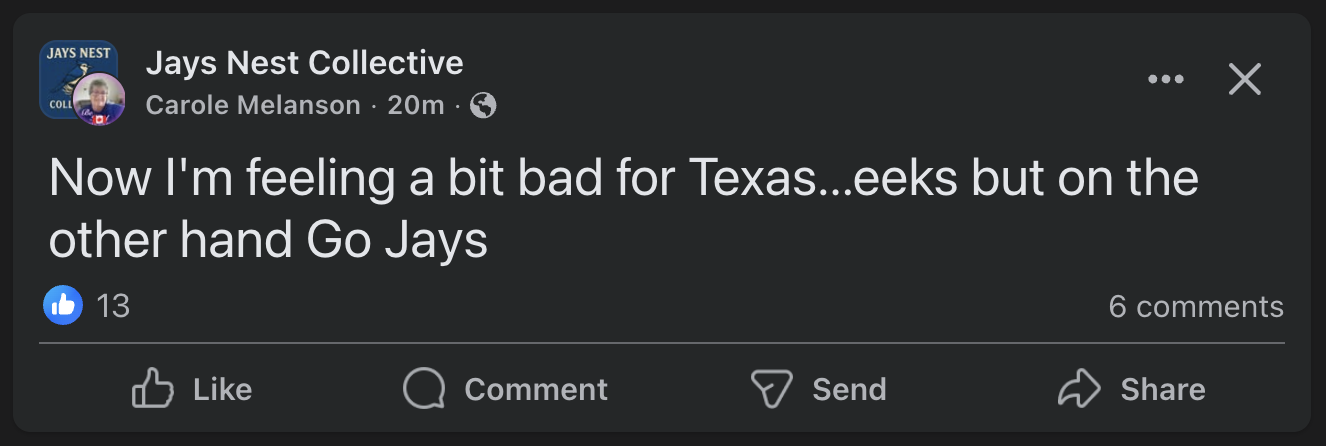Open Carole Melanson's small profile picture
Image resolution: width=1326 pixels, height=446 pixels.
tap(99, 100)
